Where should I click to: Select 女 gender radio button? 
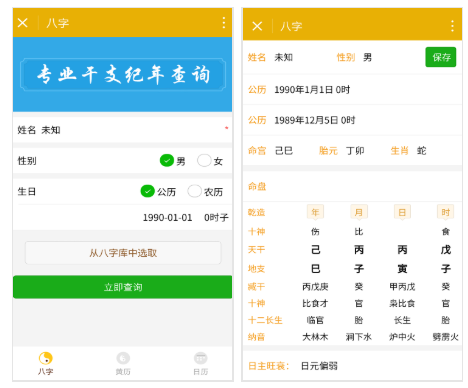(x=204, y=161)
